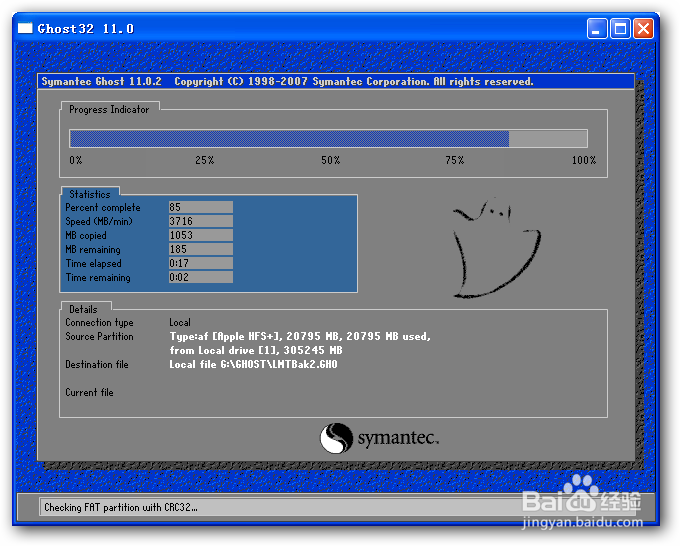This screenshot has width=680, height=546.
Task: Click the Speed (MB/min) label
Action: 99,222
